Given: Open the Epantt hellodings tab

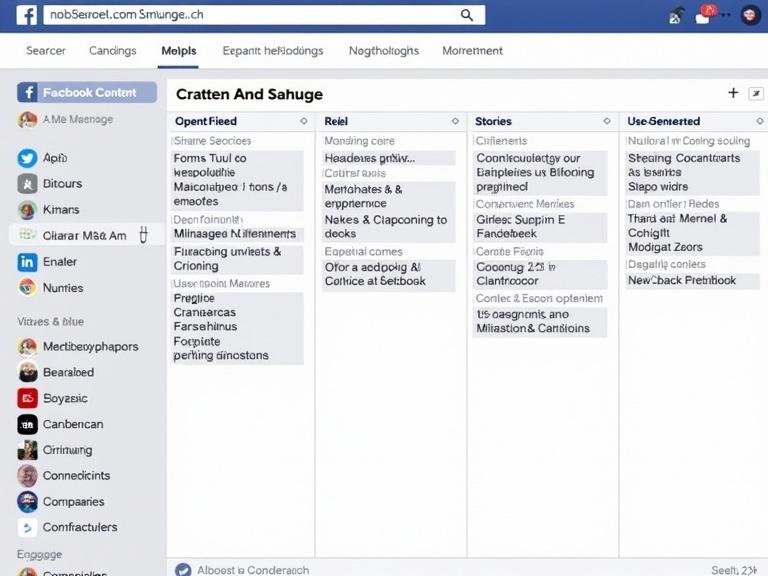Looking at the screenshot, I should (x=273, y=51).
